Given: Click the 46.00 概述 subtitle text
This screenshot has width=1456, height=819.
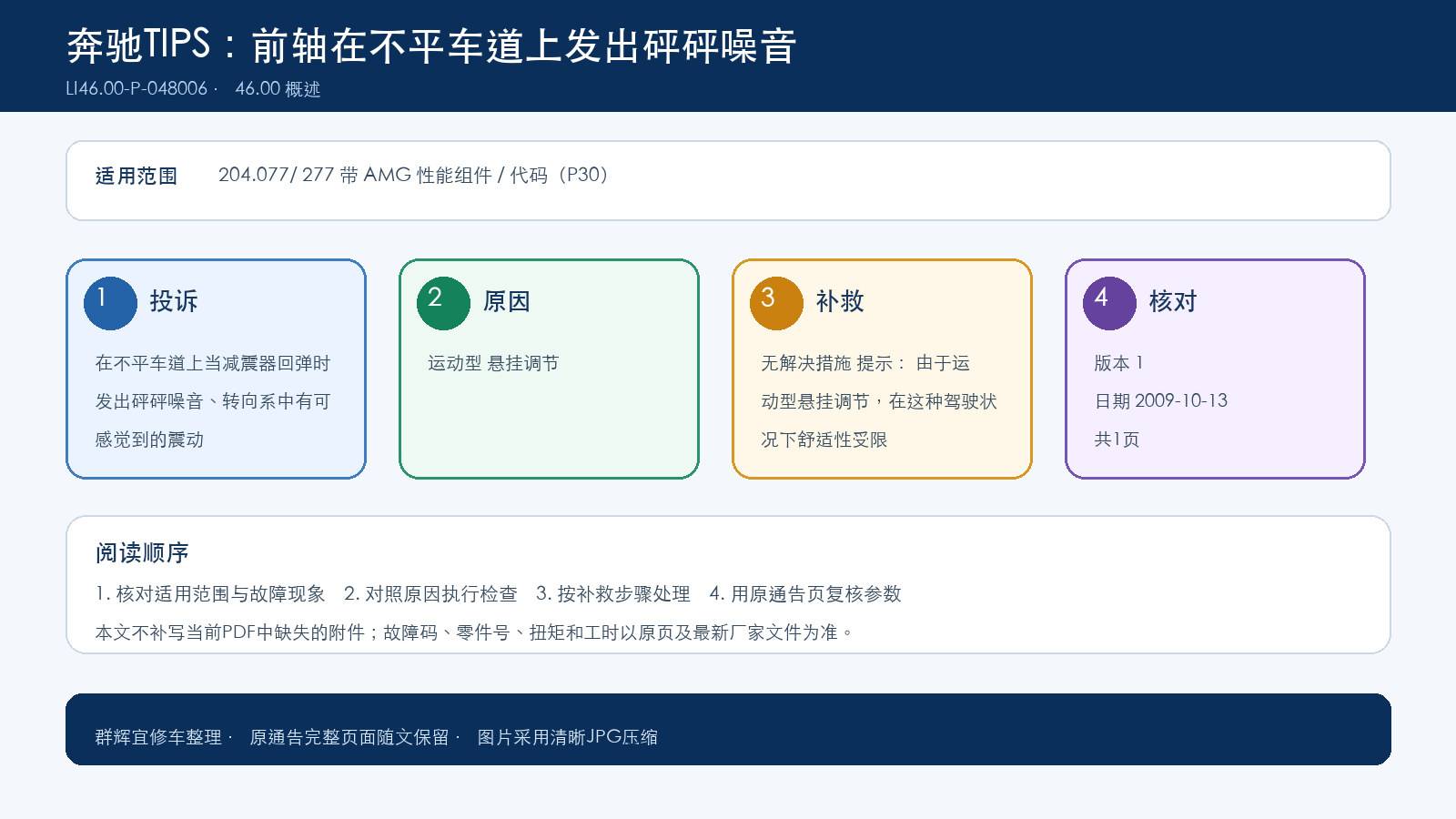Looking at the screenshot, I should 278,89.
